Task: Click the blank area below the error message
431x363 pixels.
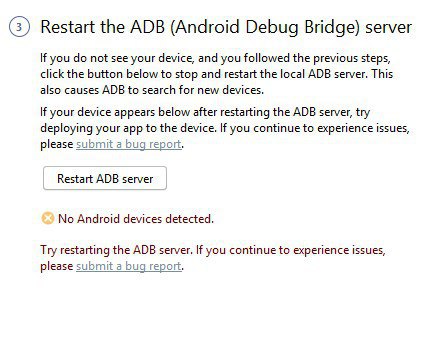Action: click(x=213, y=317)
